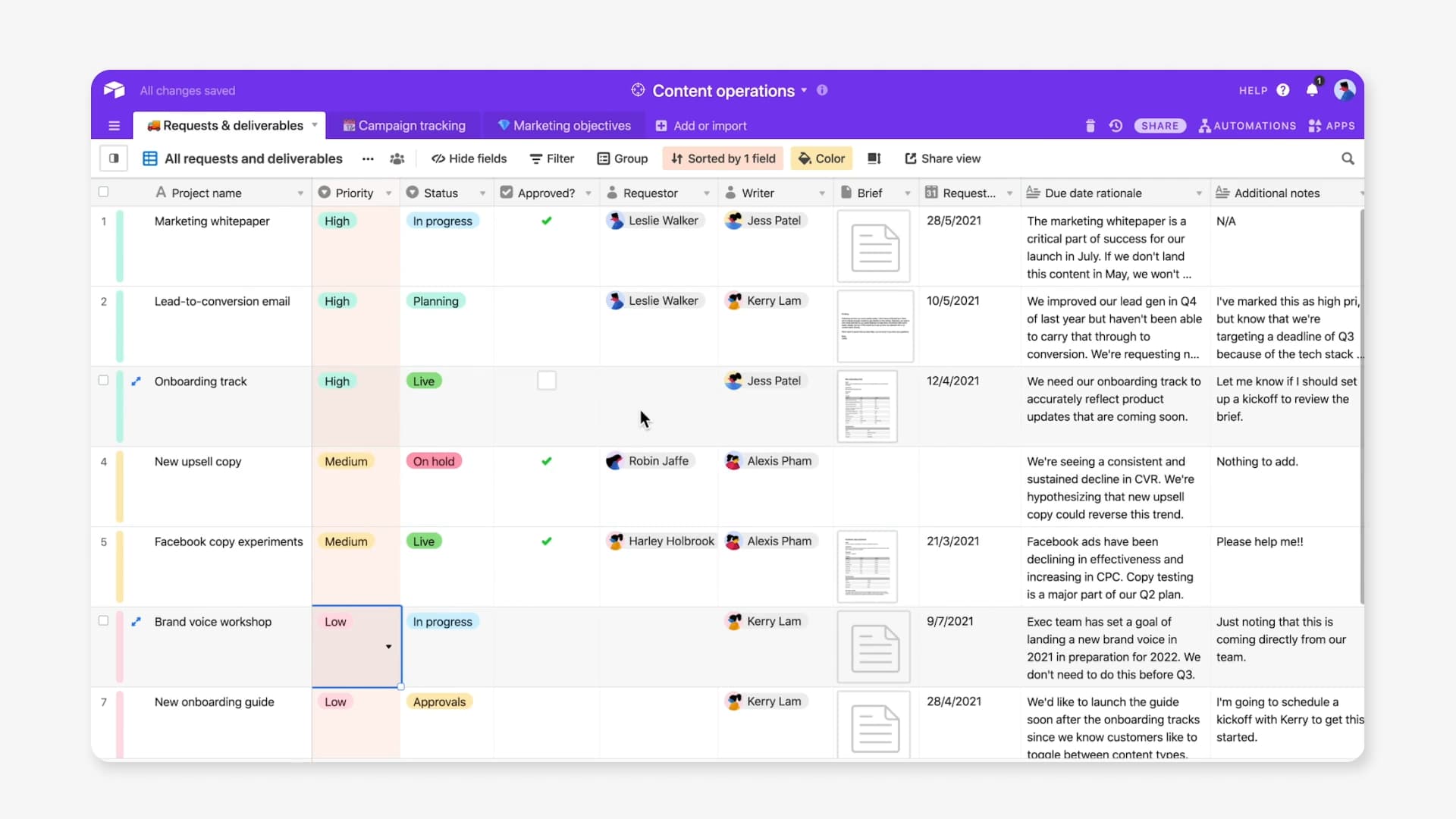The width and height of the screenshot is (1456, 819).
Task: Open the Approved? column dropdown arrow
Action: click(x=588, y=193)
